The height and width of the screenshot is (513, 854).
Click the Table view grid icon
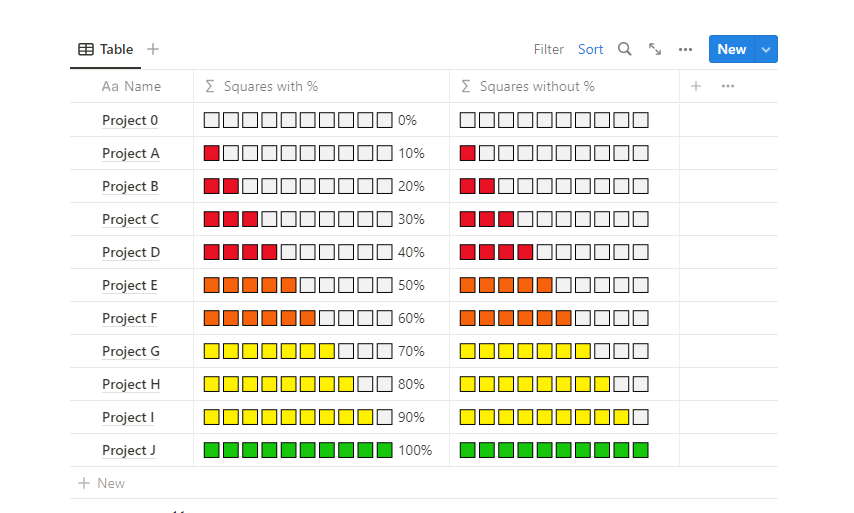pyautogui.click(x=86, y=49)
